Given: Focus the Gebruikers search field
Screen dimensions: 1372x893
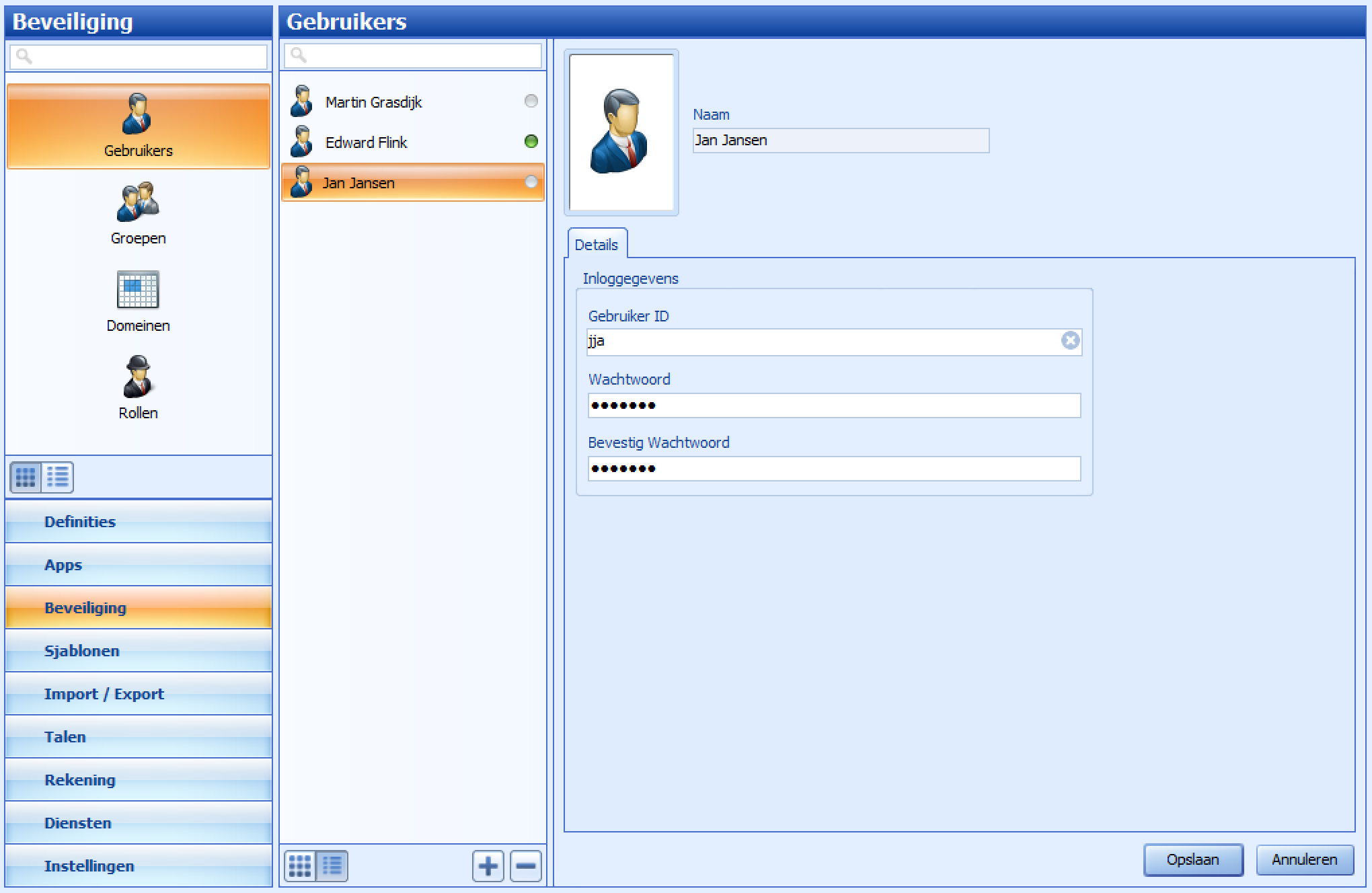Looking at the screenshot, I should click(413, 56).
